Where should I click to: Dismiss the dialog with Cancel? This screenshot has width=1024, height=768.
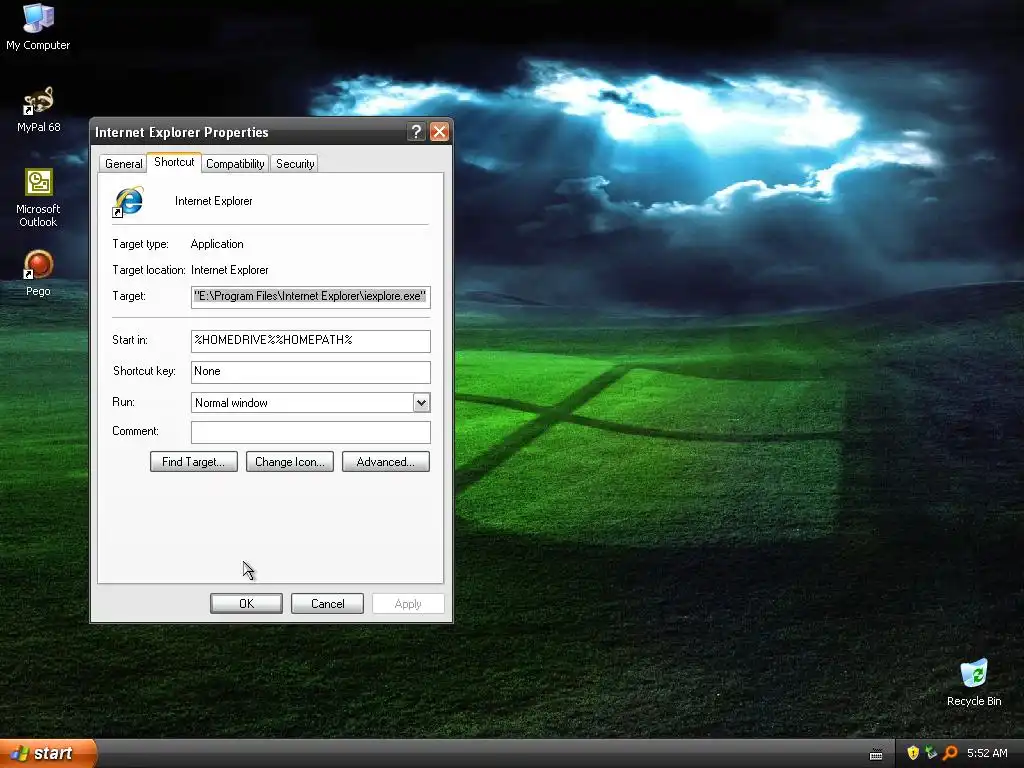pyautogui.click(x=327, y=603)
